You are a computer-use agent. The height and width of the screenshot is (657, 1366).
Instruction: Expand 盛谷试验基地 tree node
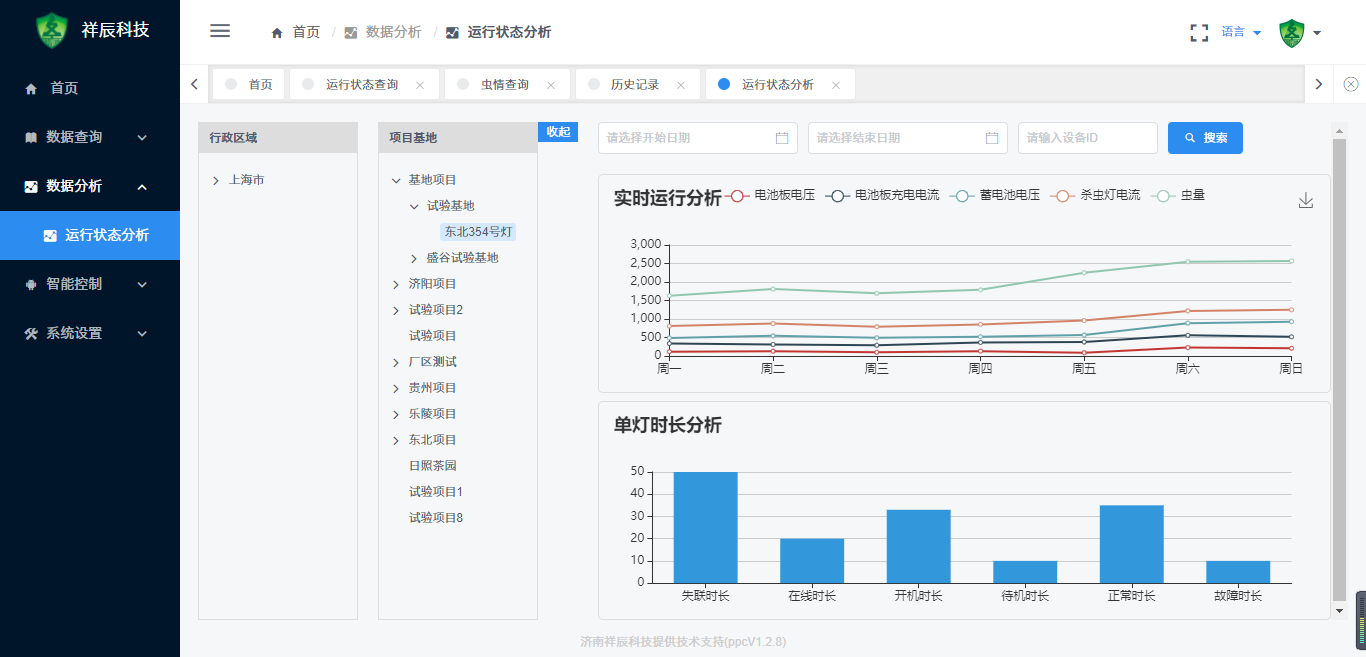click(x=415, y=258)
